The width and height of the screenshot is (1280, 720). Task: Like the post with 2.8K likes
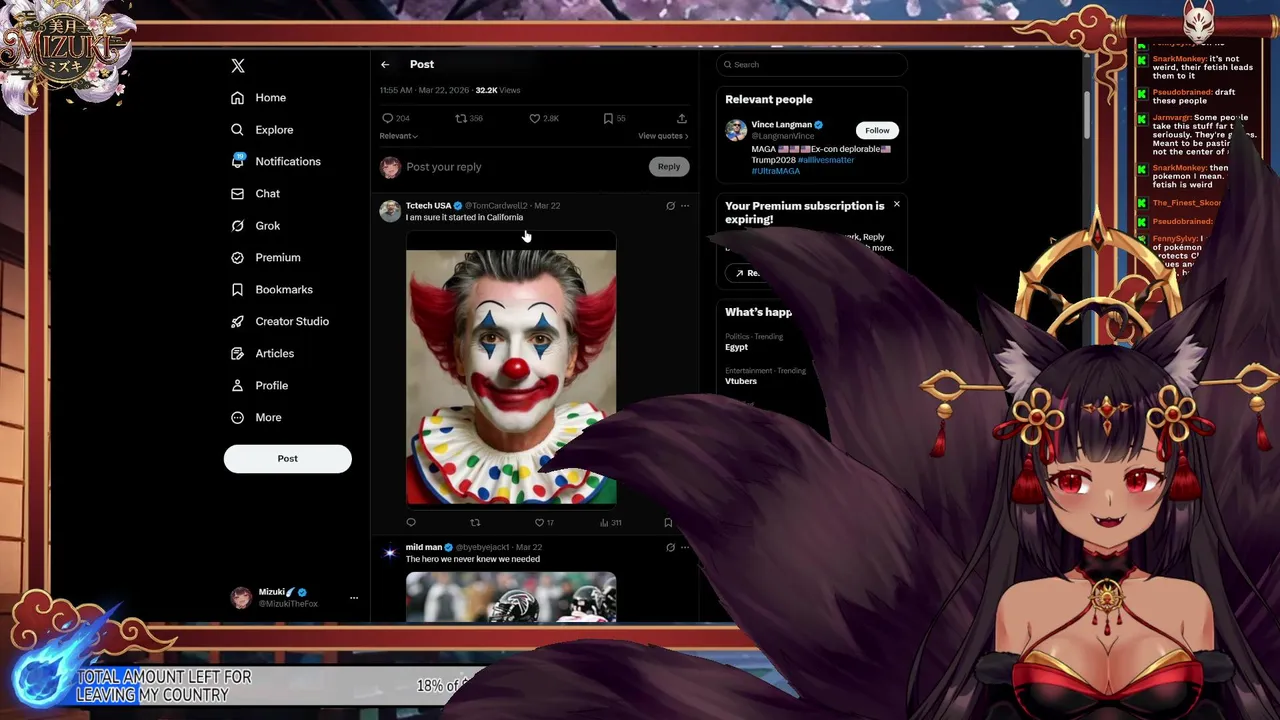[x=544, y=118]
